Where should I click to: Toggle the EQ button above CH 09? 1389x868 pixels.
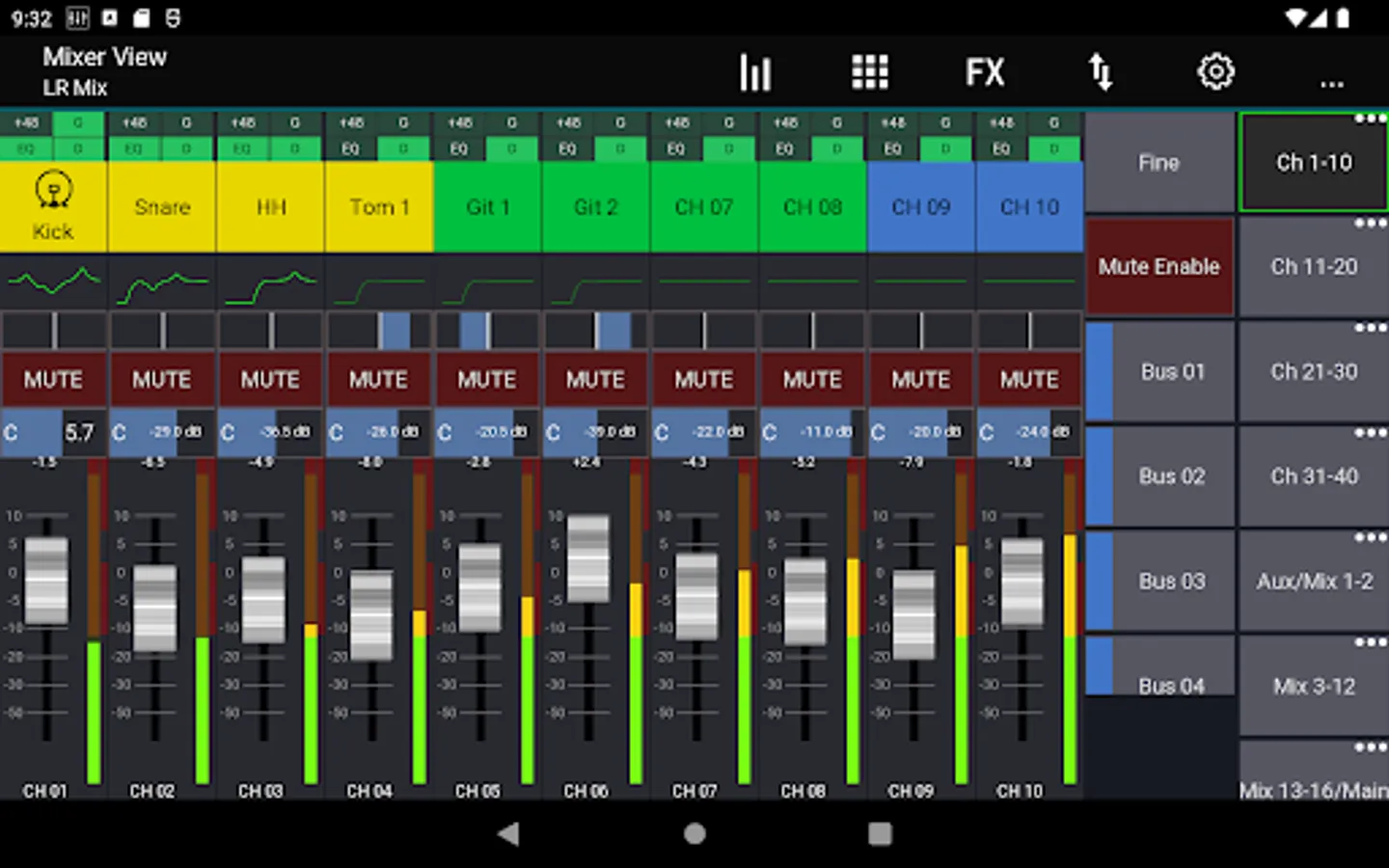point(893,149)
